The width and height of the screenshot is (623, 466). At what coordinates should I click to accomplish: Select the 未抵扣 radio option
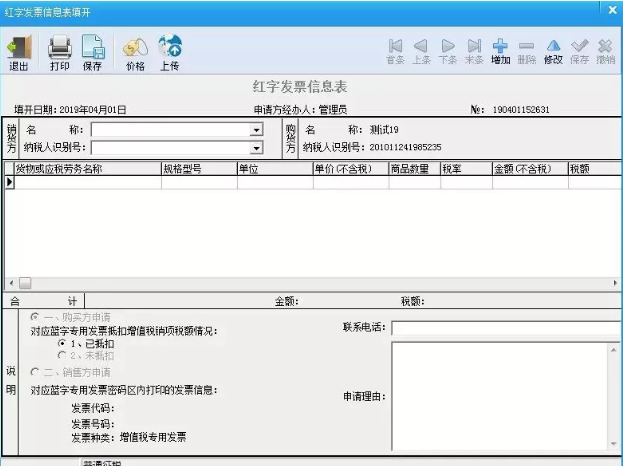click(63, 355)
